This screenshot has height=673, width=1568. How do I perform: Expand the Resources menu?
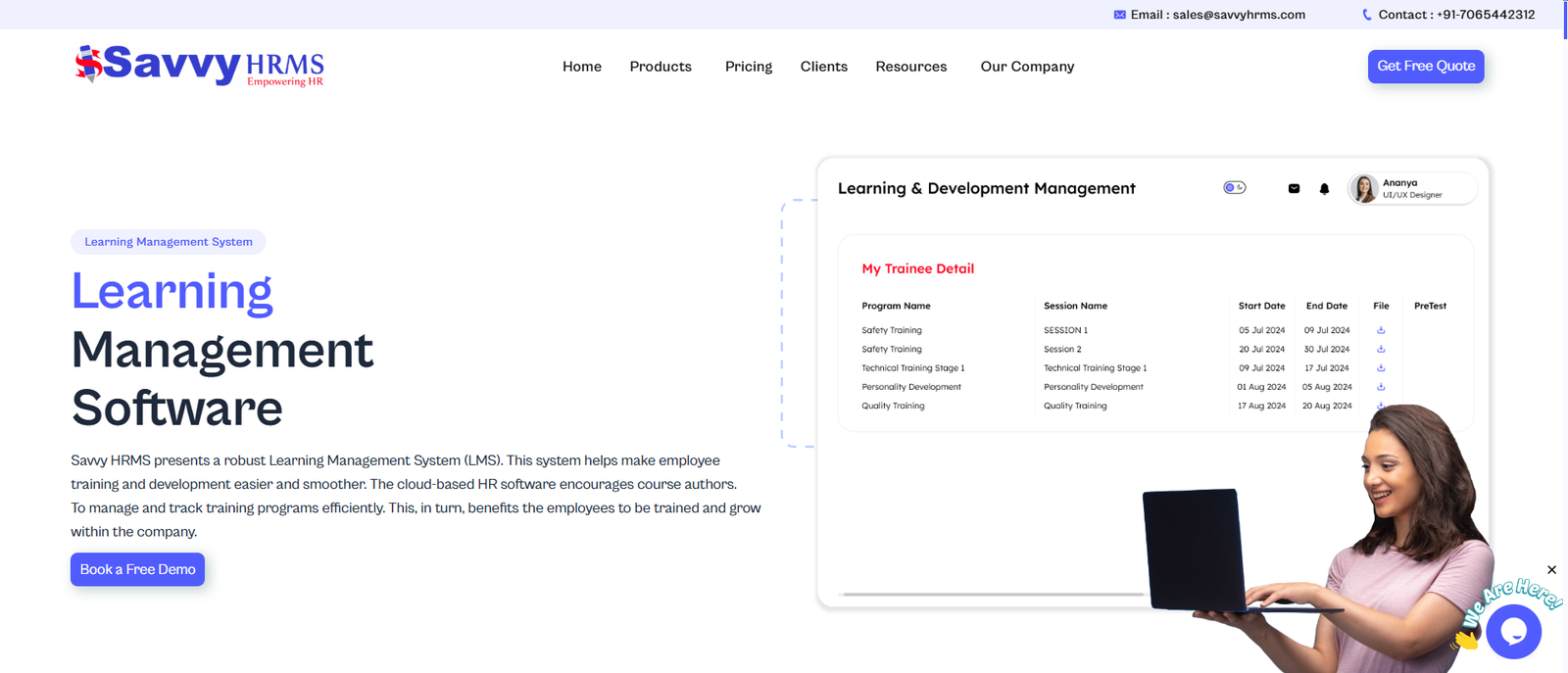coord(911,67)
